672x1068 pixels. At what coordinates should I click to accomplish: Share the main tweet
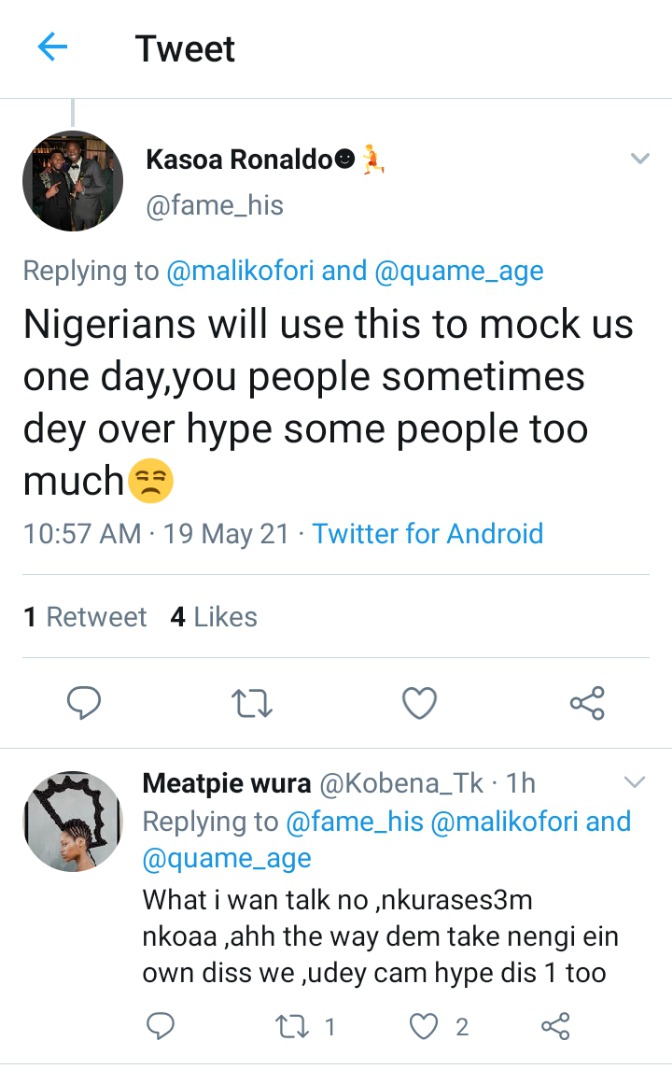point(587,703)
